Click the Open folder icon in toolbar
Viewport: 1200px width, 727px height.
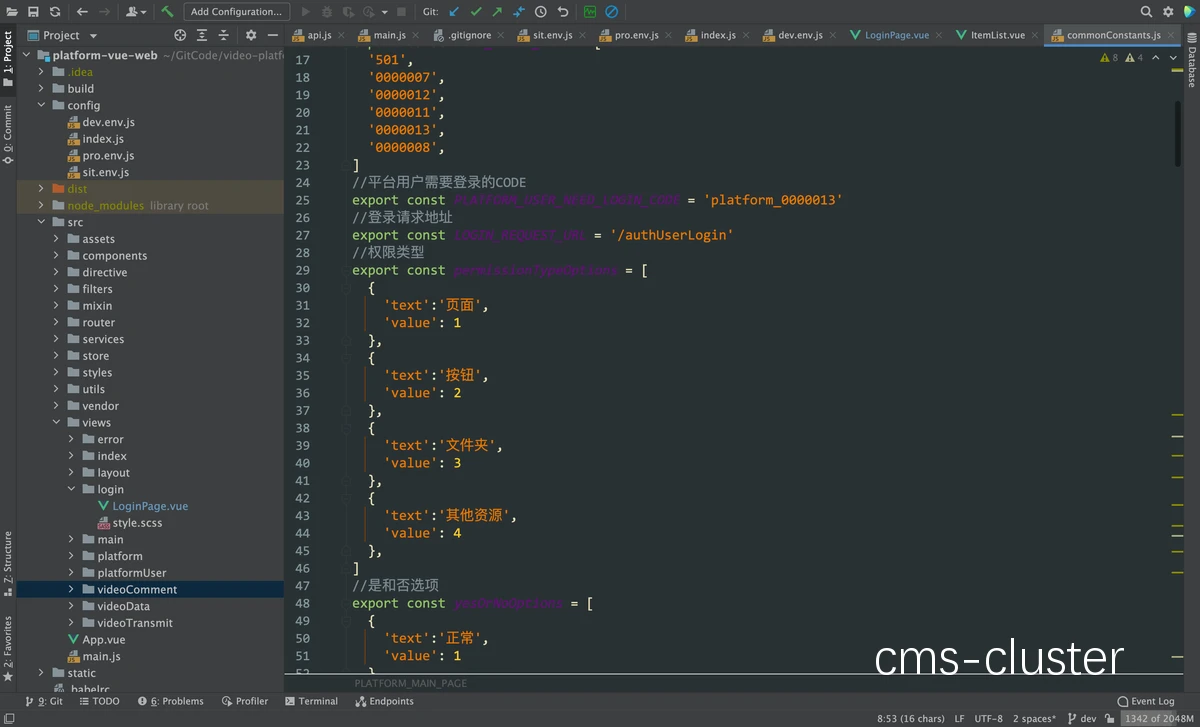(x=11, y=12)
